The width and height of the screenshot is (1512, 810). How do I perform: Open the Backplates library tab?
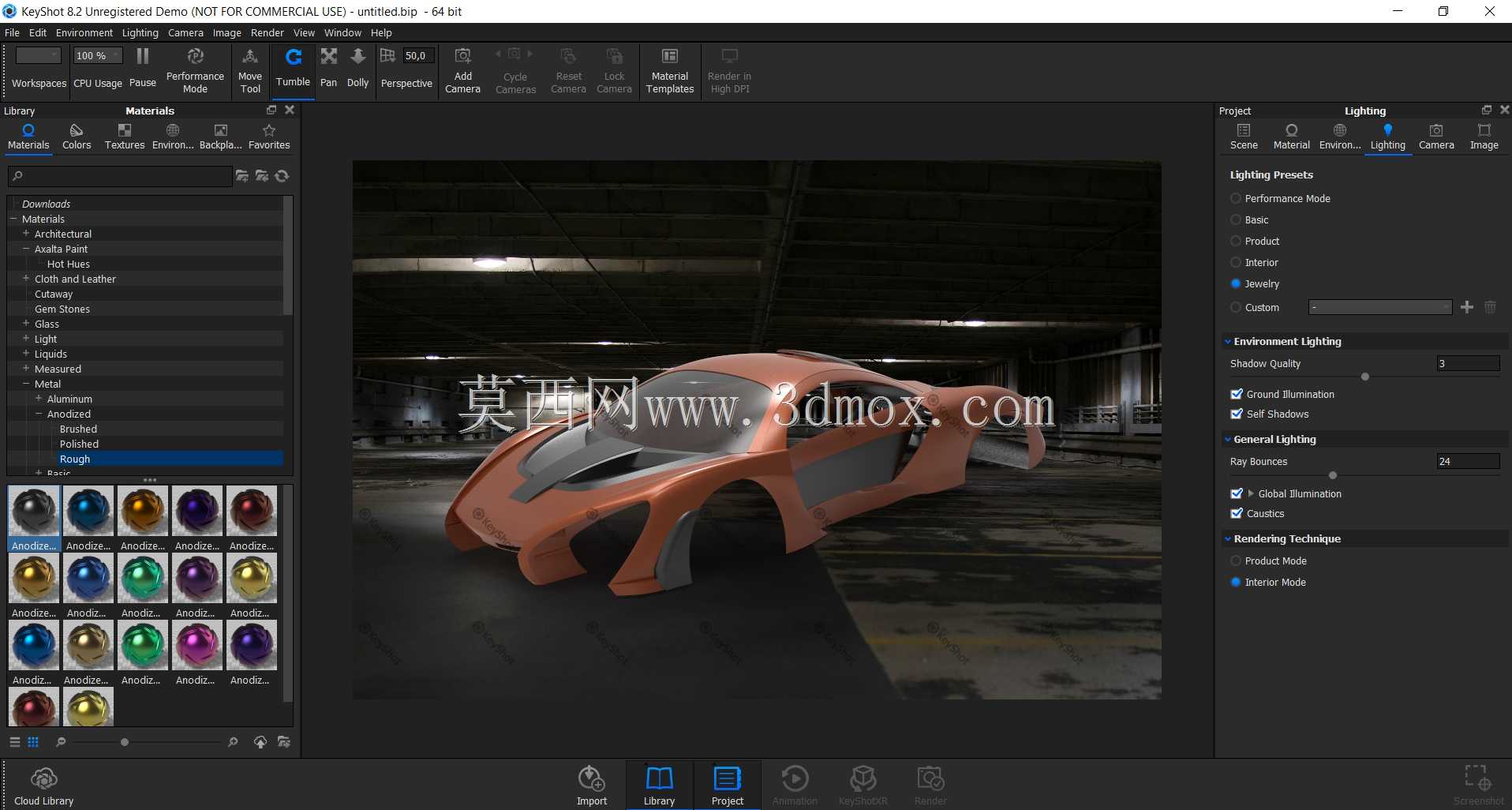[221, 137]
